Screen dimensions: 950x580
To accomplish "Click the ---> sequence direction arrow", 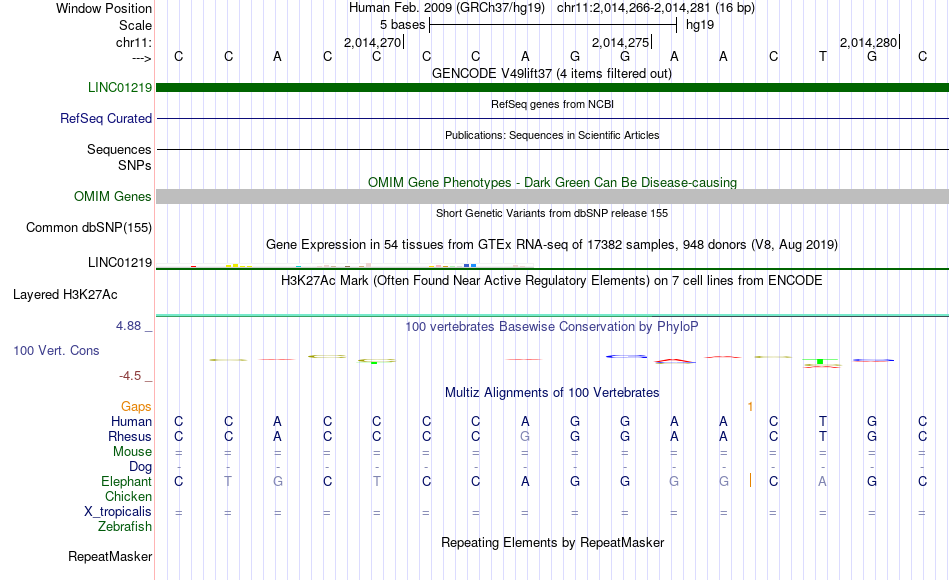I will 142,58.
